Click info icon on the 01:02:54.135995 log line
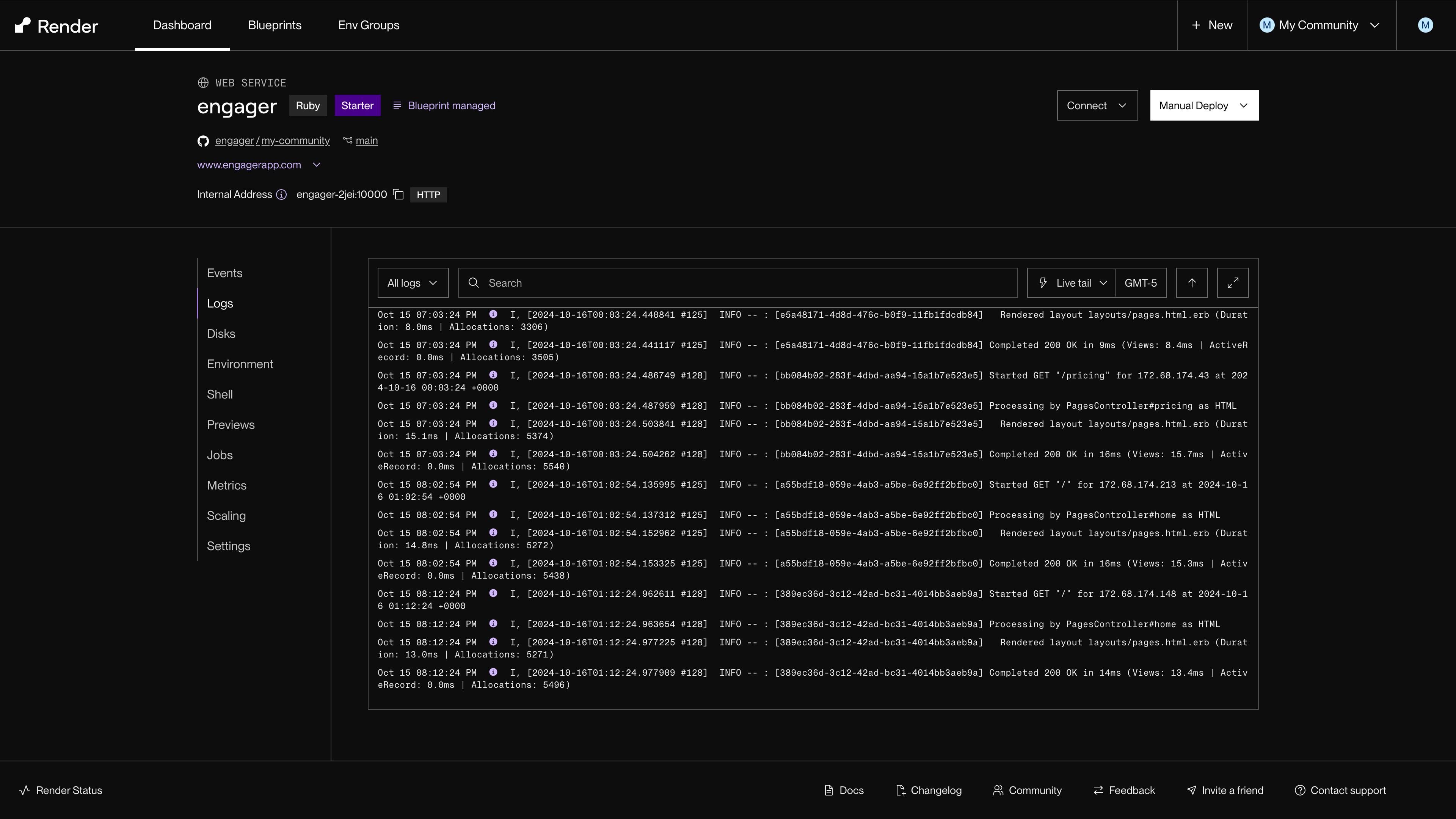 point(493,484)
